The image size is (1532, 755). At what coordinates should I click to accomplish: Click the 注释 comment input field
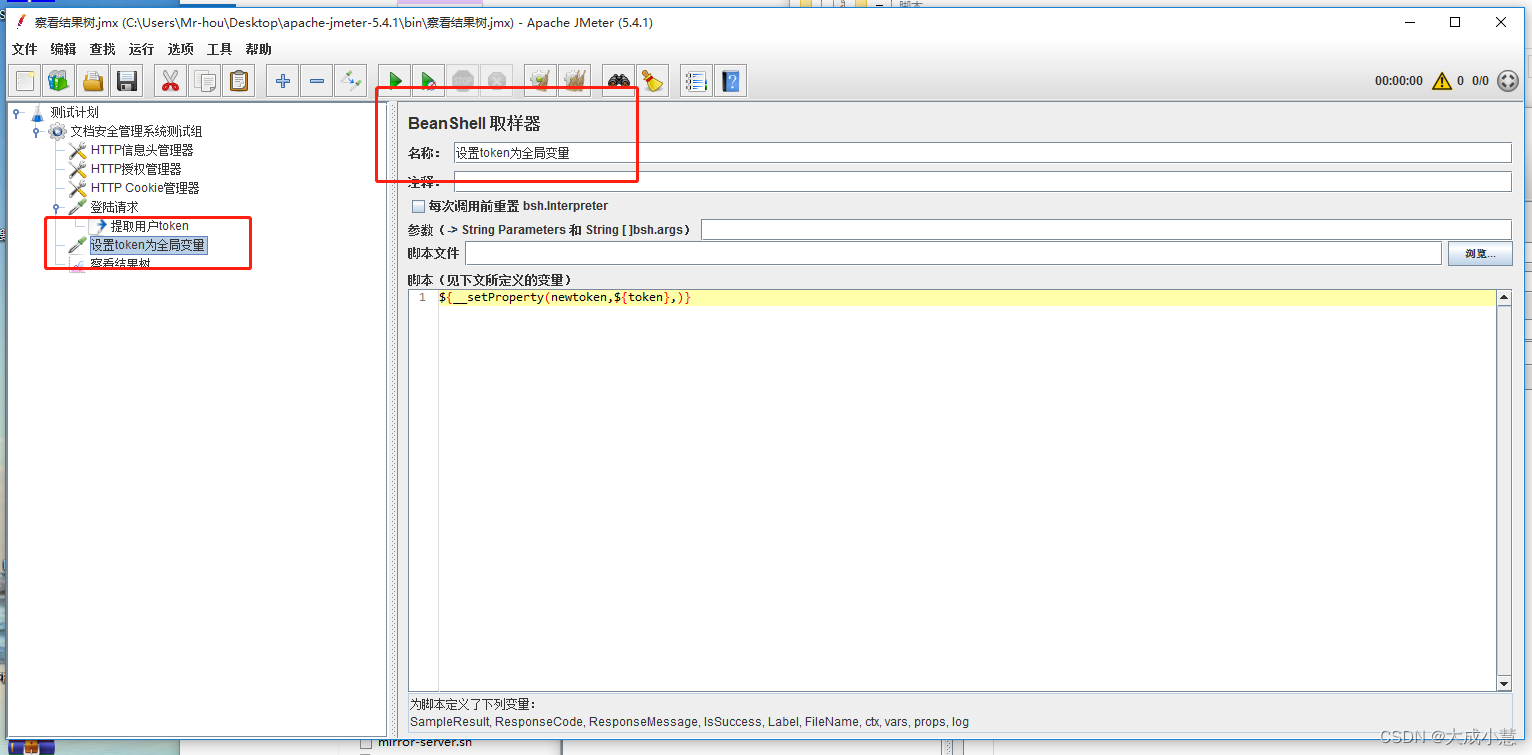coord(982,182)
